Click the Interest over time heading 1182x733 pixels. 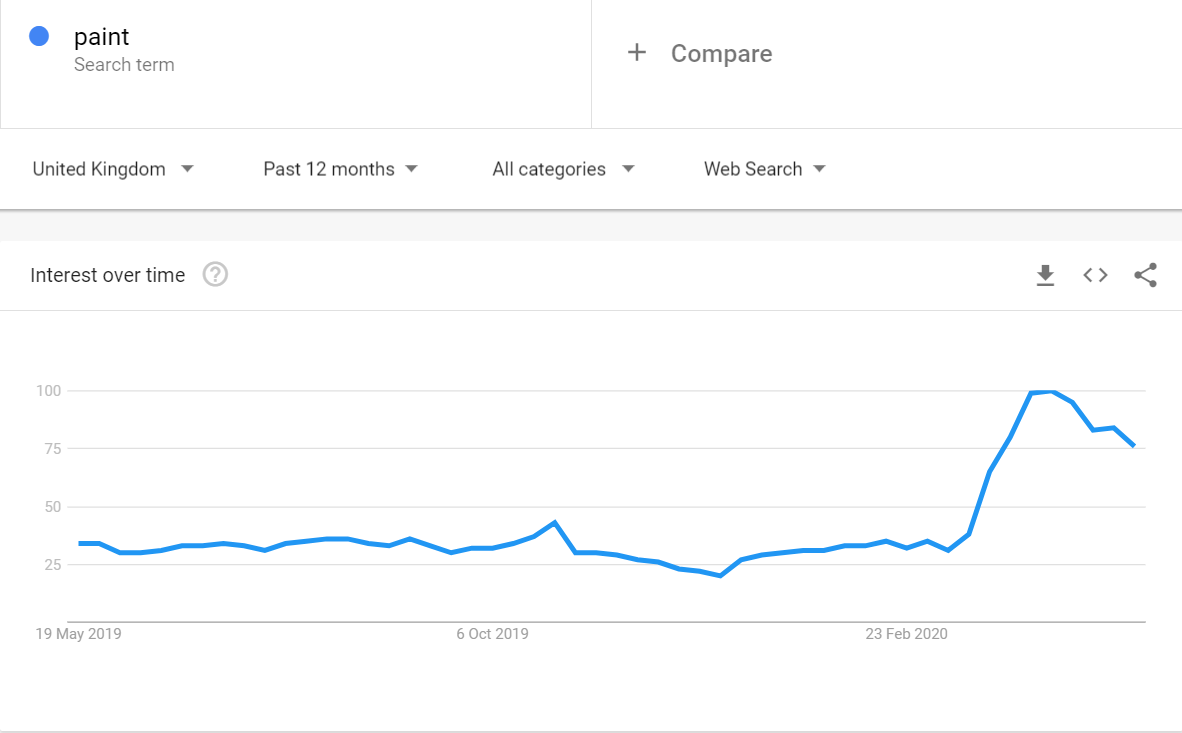pos(108,275)
